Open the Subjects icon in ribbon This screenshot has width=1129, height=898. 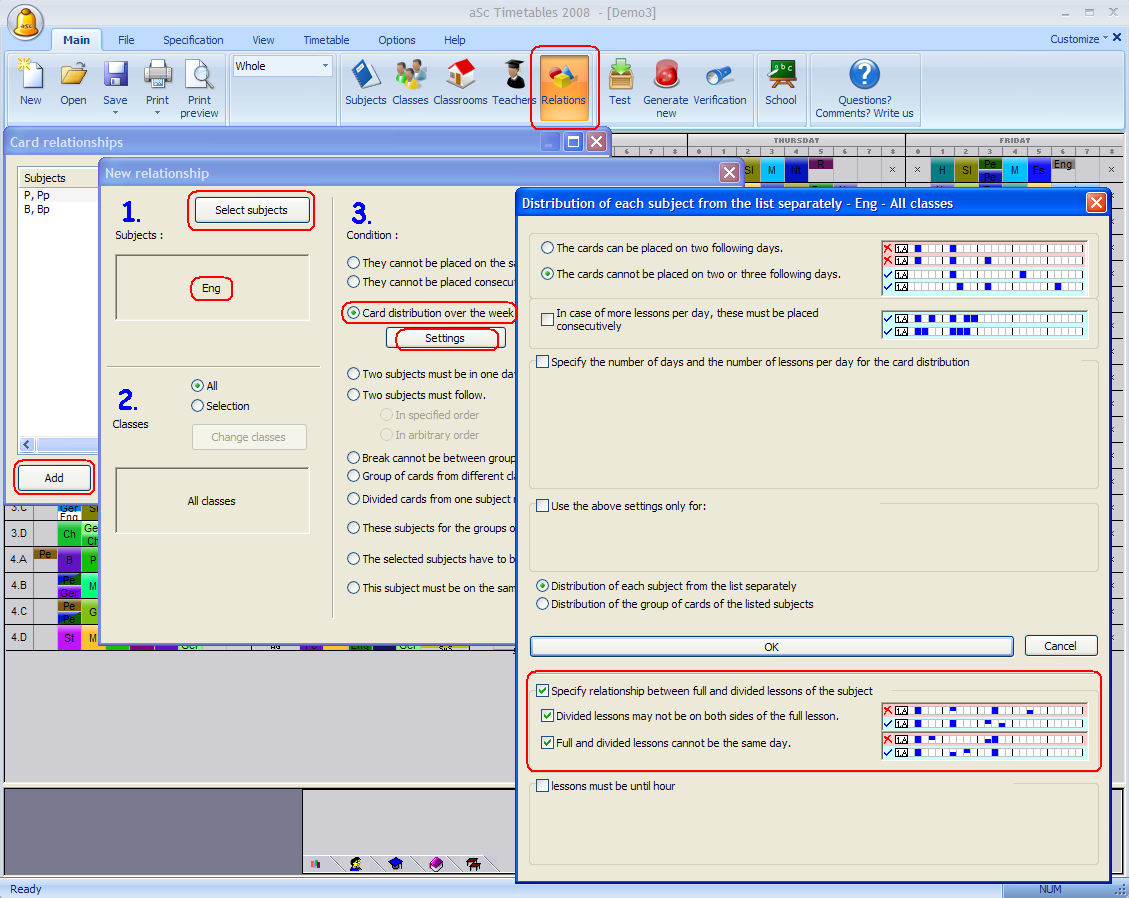pyautogui.click(x=365, y=76)
